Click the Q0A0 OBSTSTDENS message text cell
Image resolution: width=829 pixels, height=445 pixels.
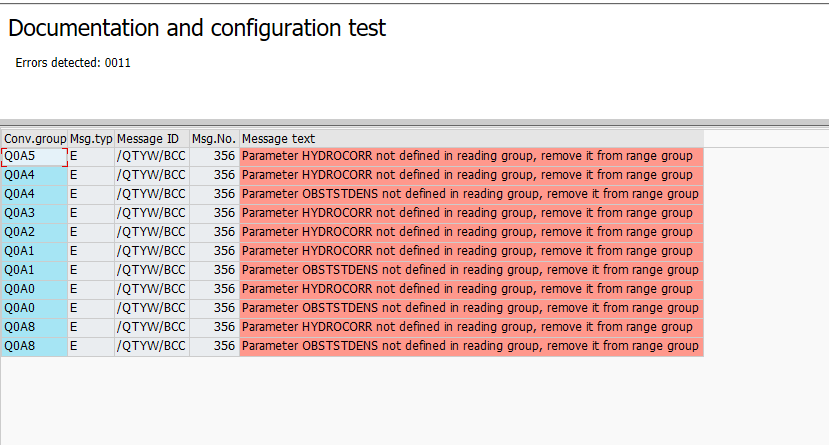tap(471, 309)
